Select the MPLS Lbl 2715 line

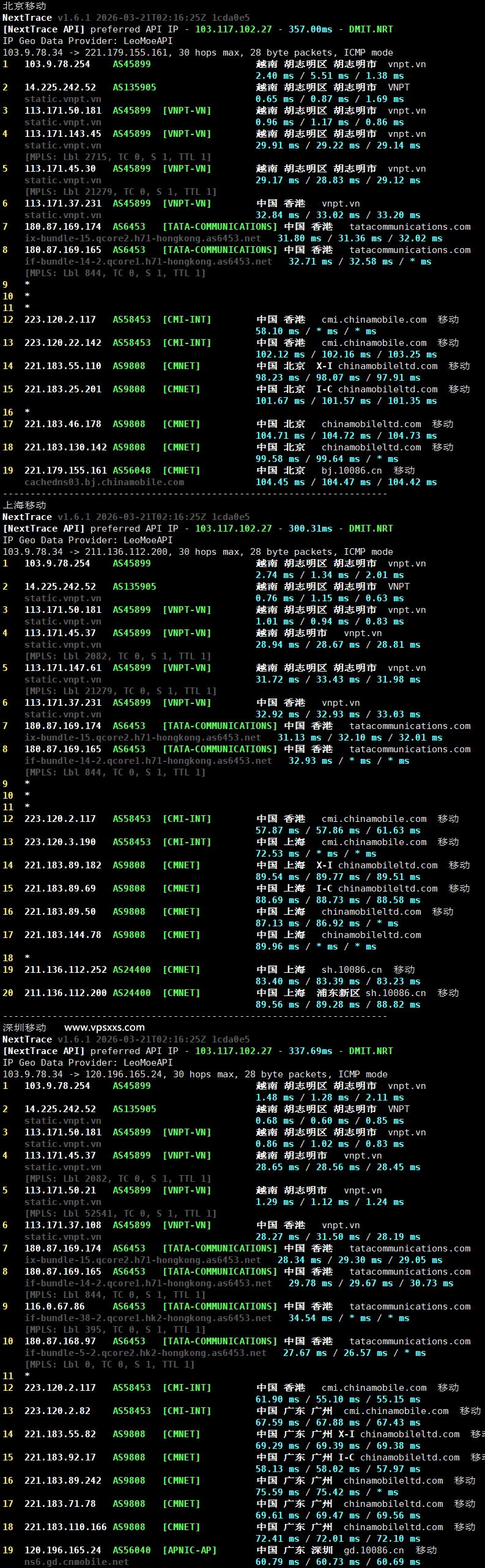click(118, 157)
